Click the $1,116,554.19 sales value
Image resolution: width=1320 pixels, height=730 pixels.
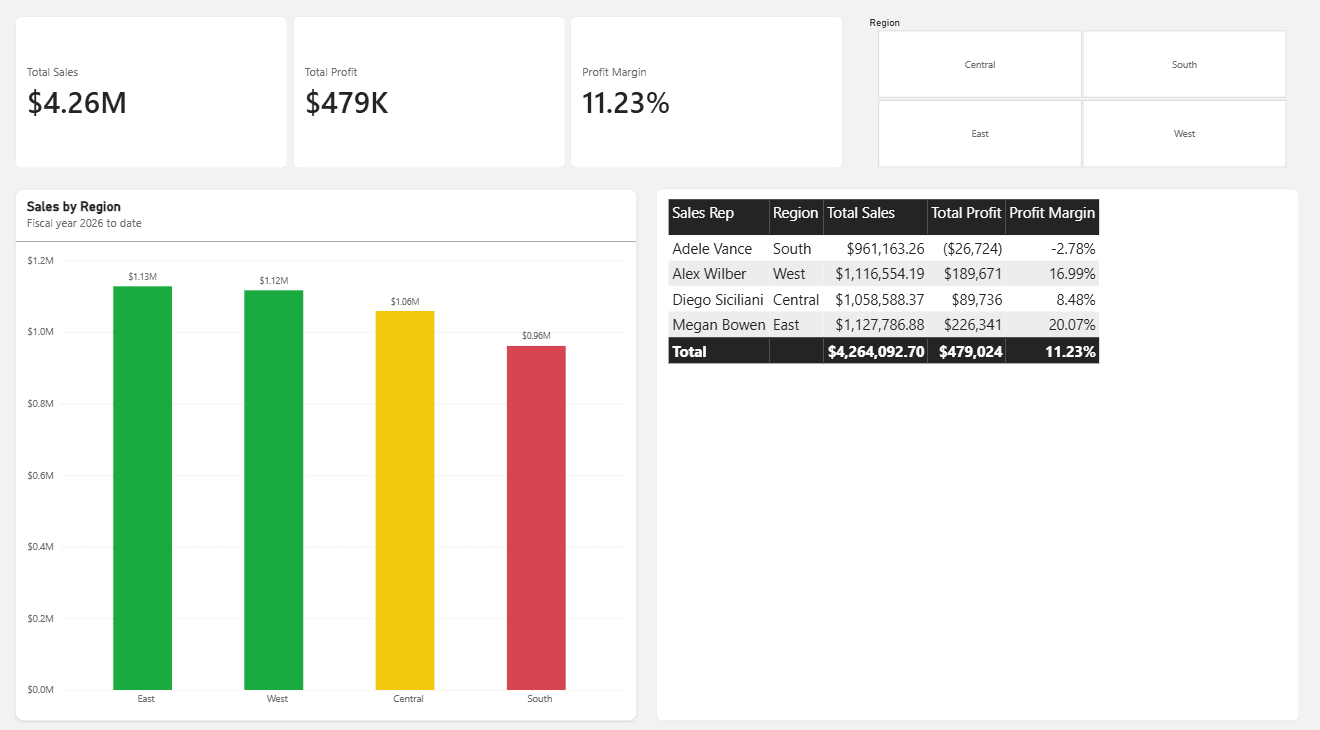[x=875, y=273]
